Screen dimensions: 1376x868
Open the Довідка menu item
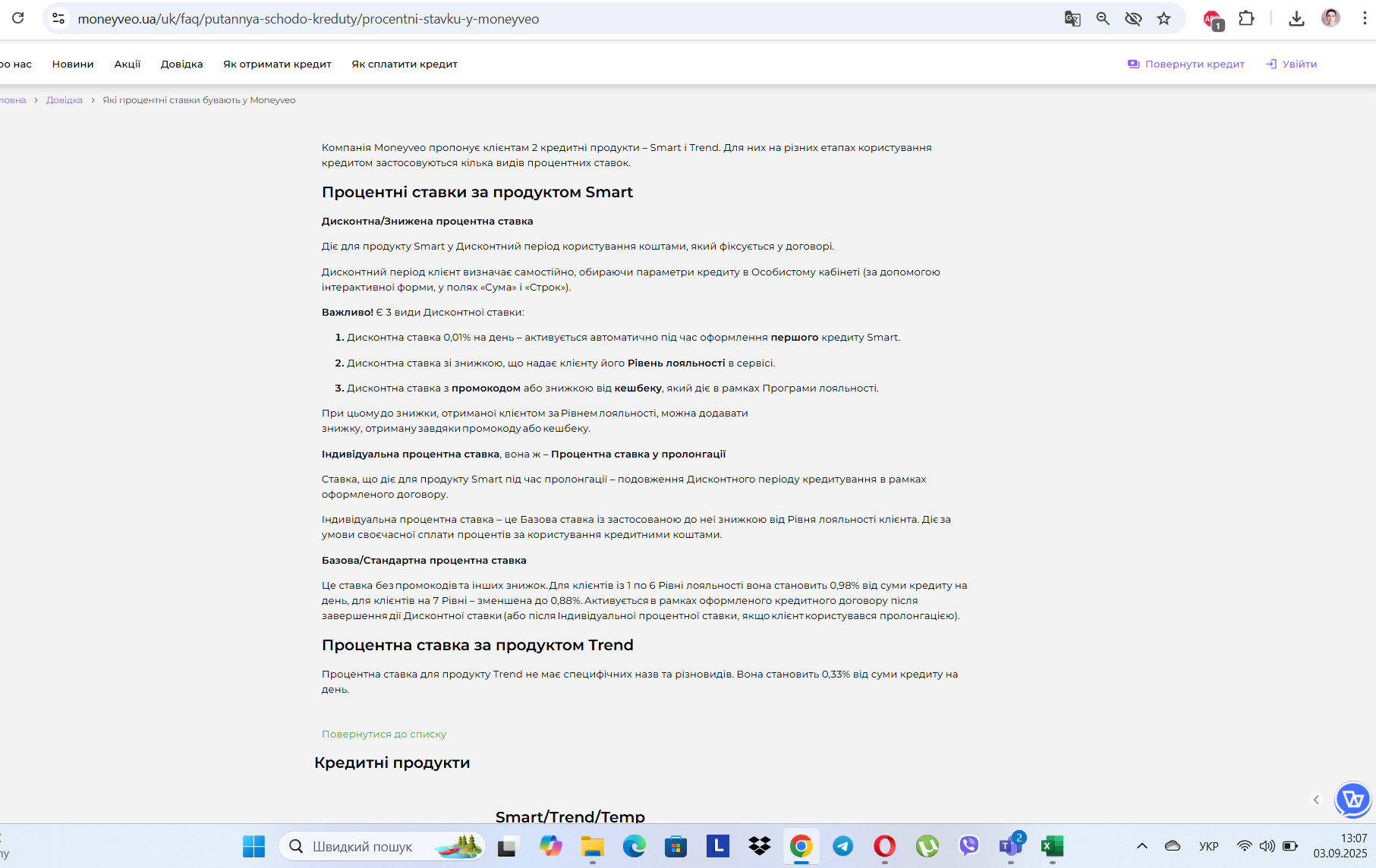pyautogui.click(x=181, y=64)
